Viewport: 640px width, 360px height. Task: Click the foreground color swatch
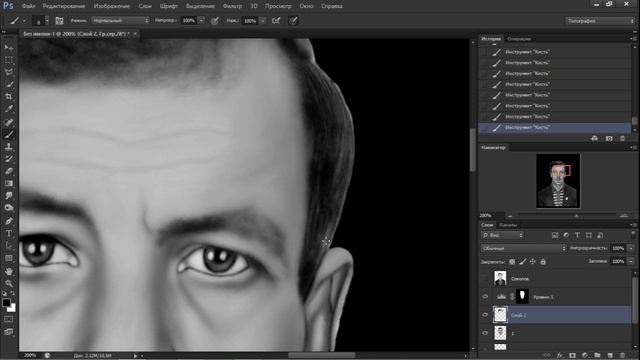pyautogui.click(x=6, y=302)
